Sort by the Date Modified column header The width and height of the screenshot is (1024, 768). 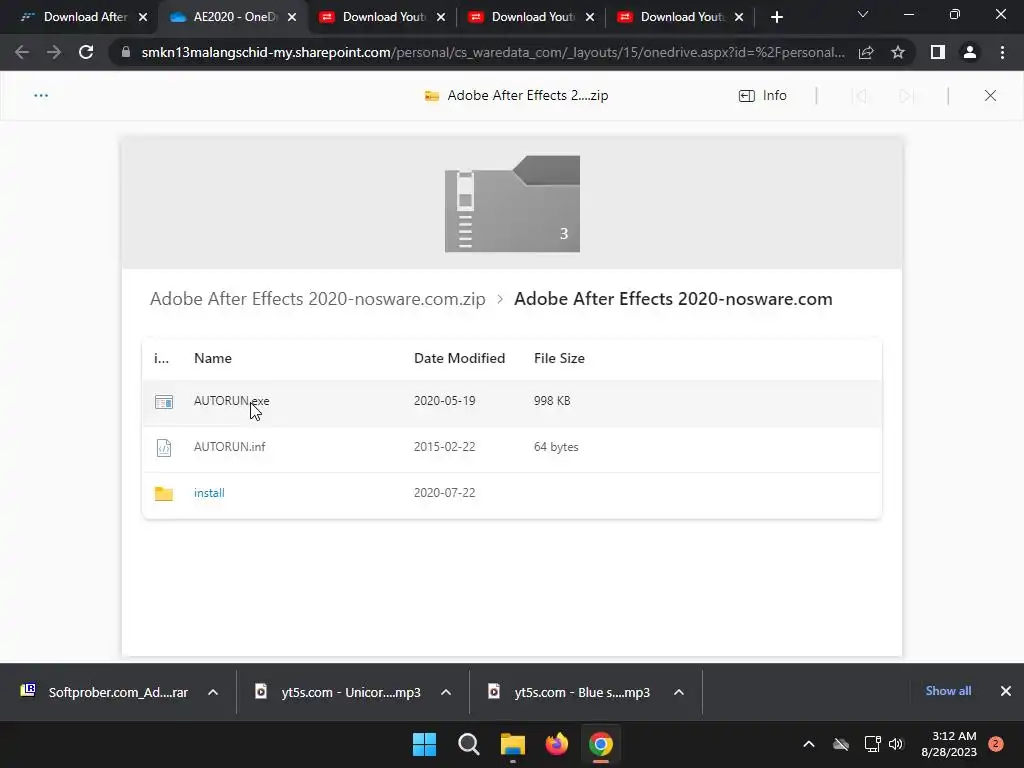(x=459, y=358)
